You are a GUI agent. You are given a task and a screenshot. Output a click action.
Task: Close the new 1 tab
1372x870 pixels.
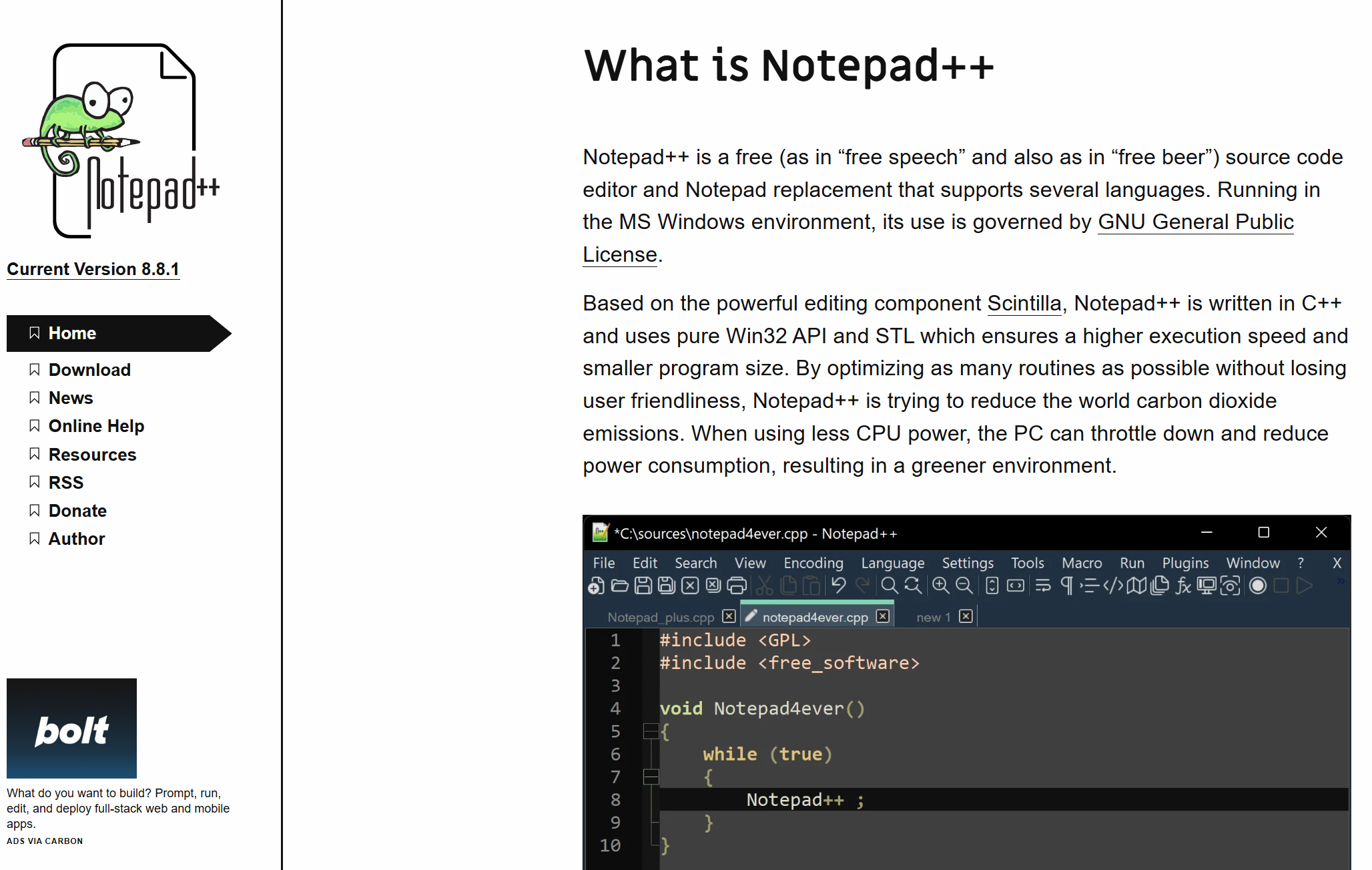(x=966, y=616)
